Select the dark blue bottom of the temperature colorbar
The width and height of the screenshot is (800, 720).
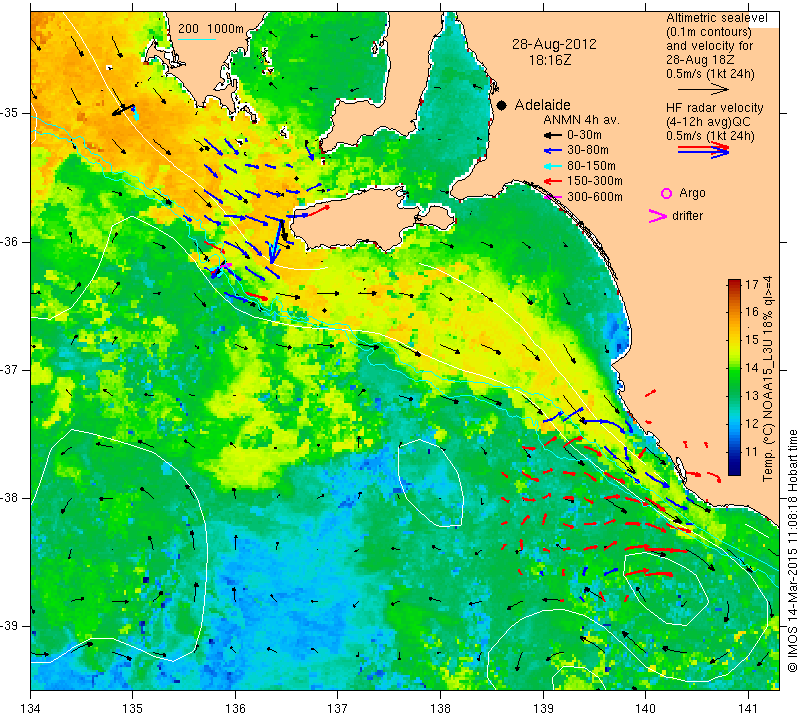tap(734, 470)
